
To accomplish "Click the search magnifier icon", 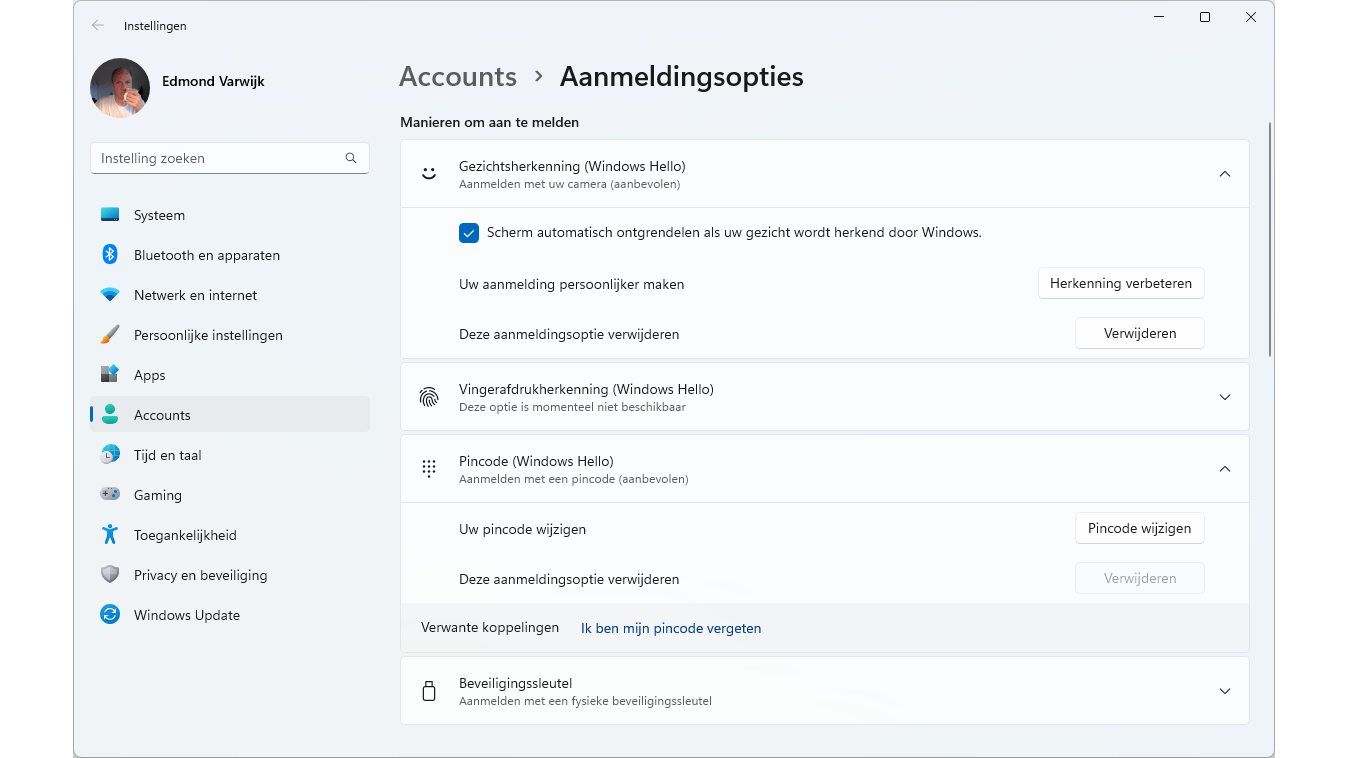I will [x=351, y=158].
